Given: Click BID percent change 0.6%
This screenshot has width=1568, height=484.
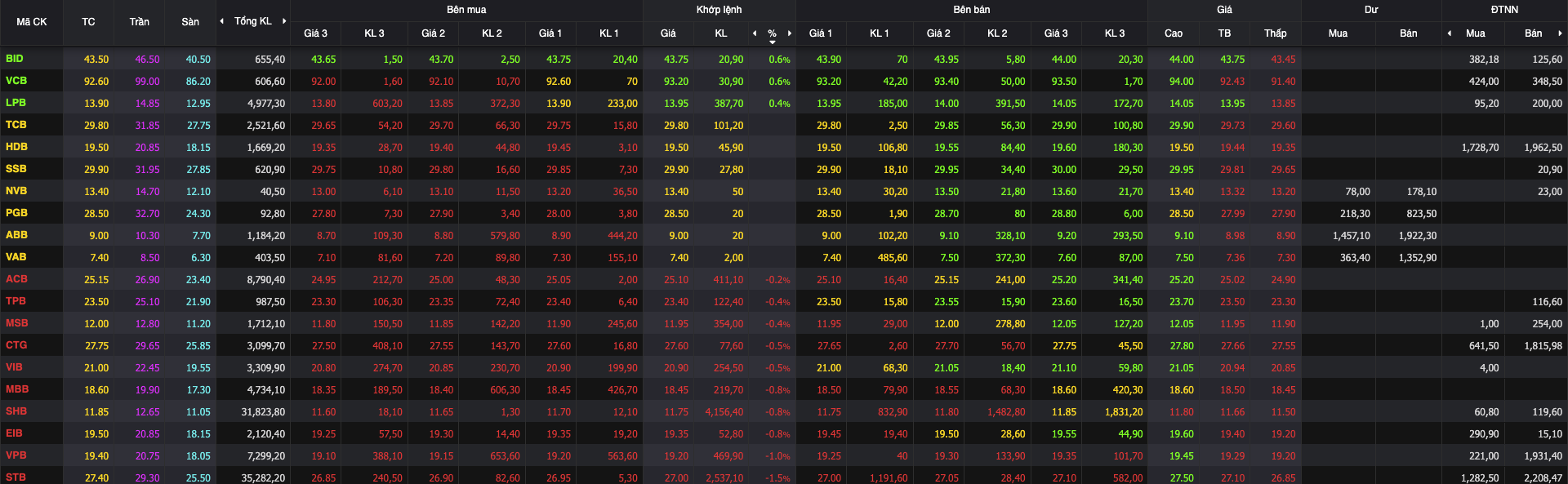Looking at the screenshot, I should 780,60.
